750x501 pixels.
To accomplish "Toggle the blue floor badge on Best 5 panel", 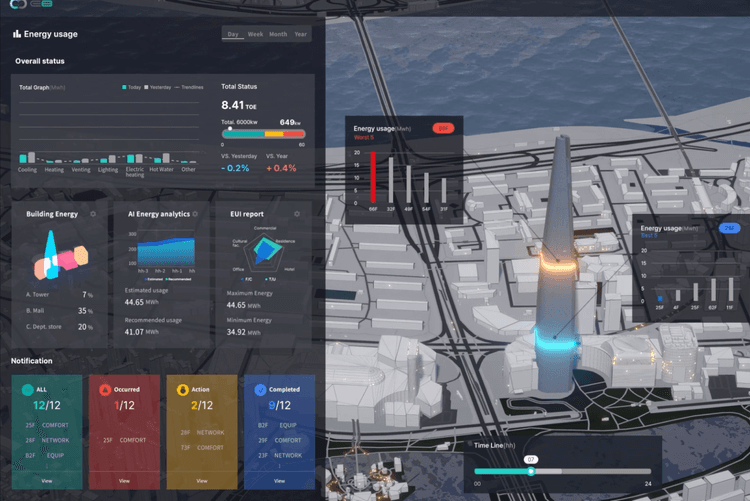I will pyautogui.click(x=729, y=228).
